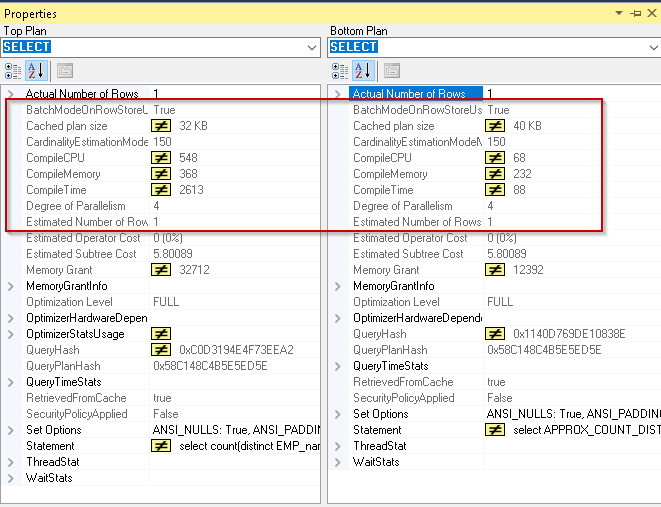Open Property Pages icon in Top Plan

[64, 70]
